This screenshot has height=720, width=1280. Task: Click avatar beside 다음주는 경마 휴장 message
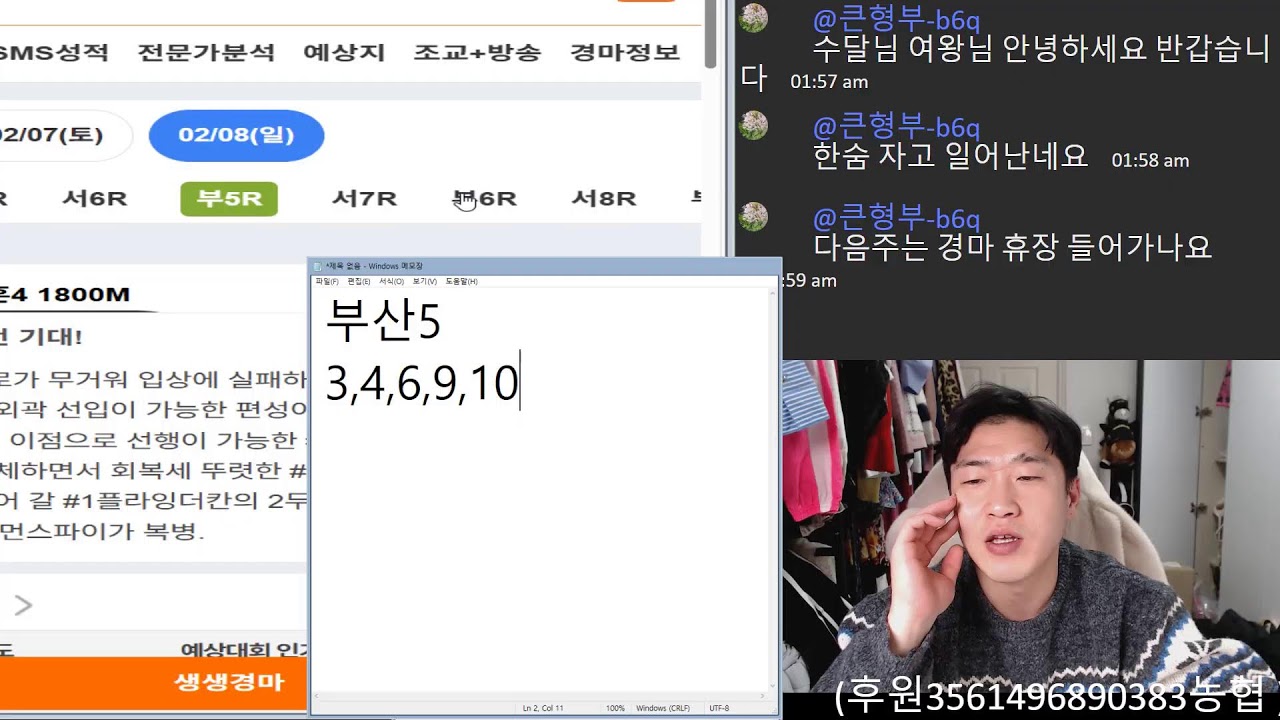tap(754, 216)
